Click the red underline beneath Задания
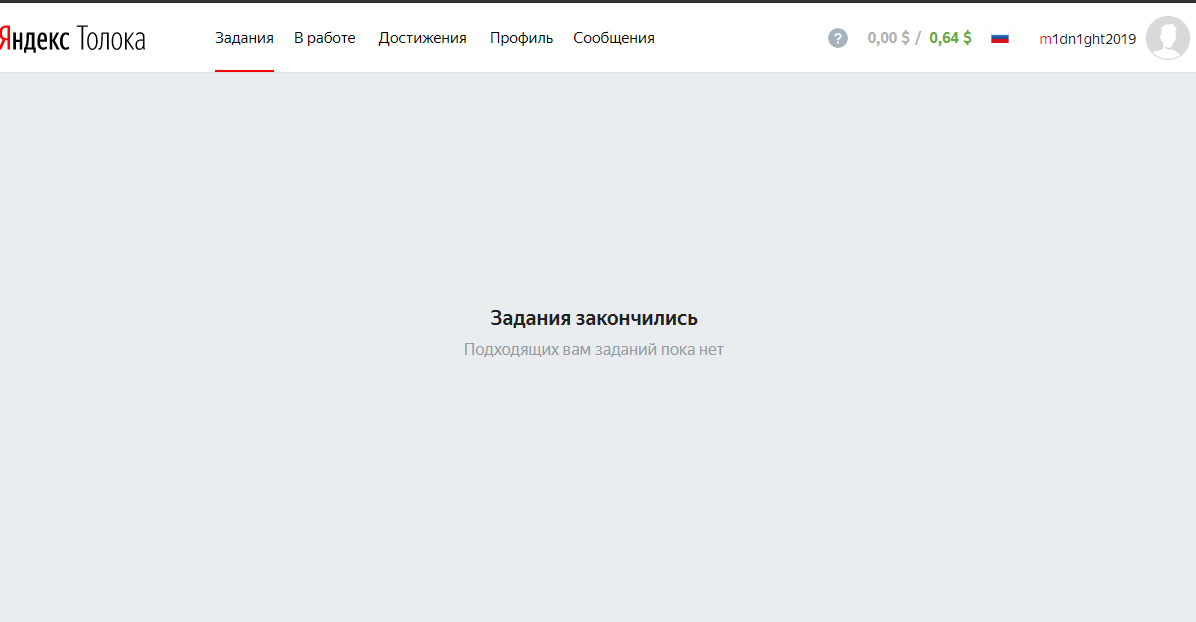1196x622 pixels. tap(244, 71)
